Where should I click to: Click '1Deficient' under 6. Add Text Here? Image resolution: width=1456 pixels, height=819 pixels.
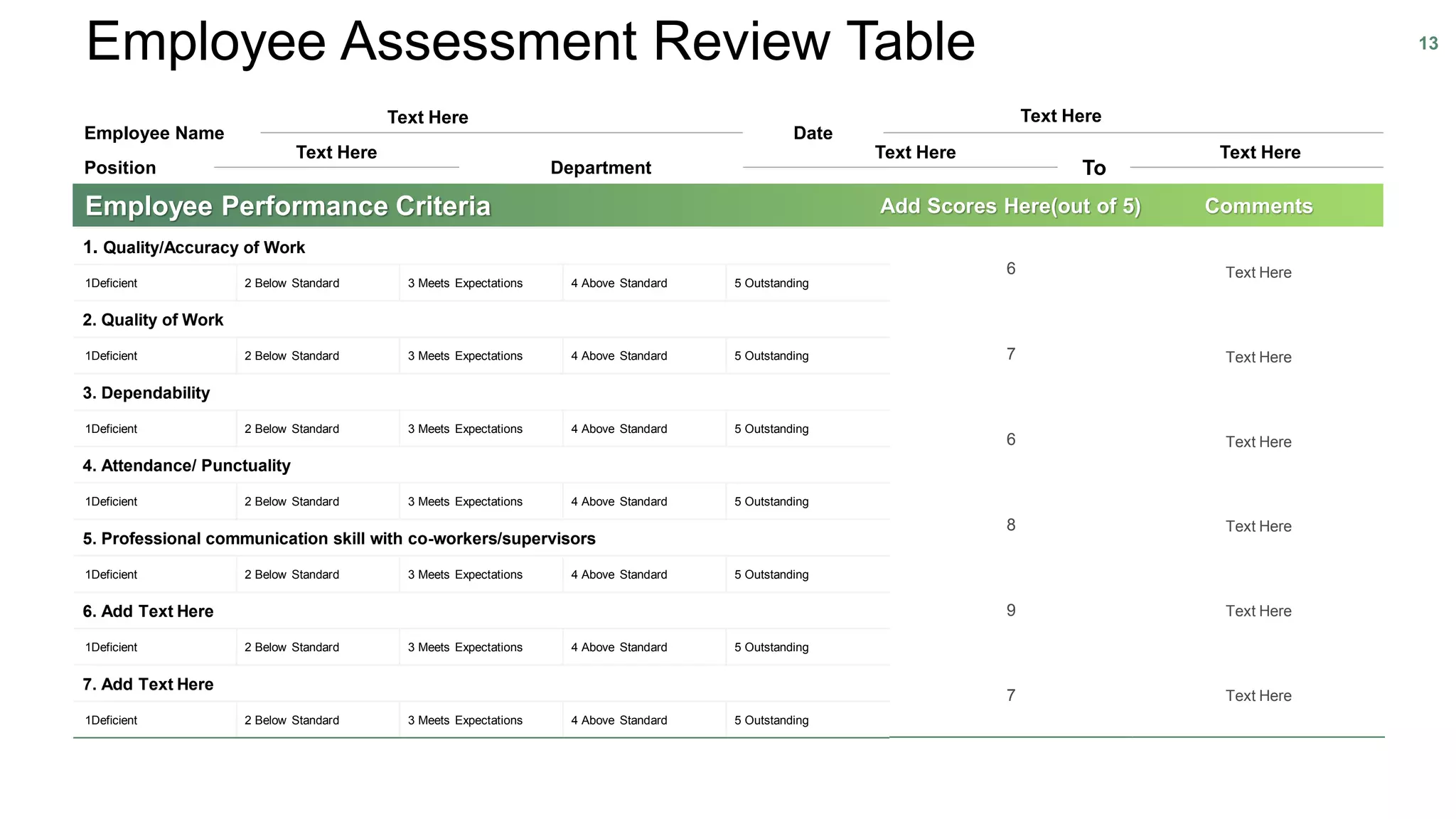[111, 648]
